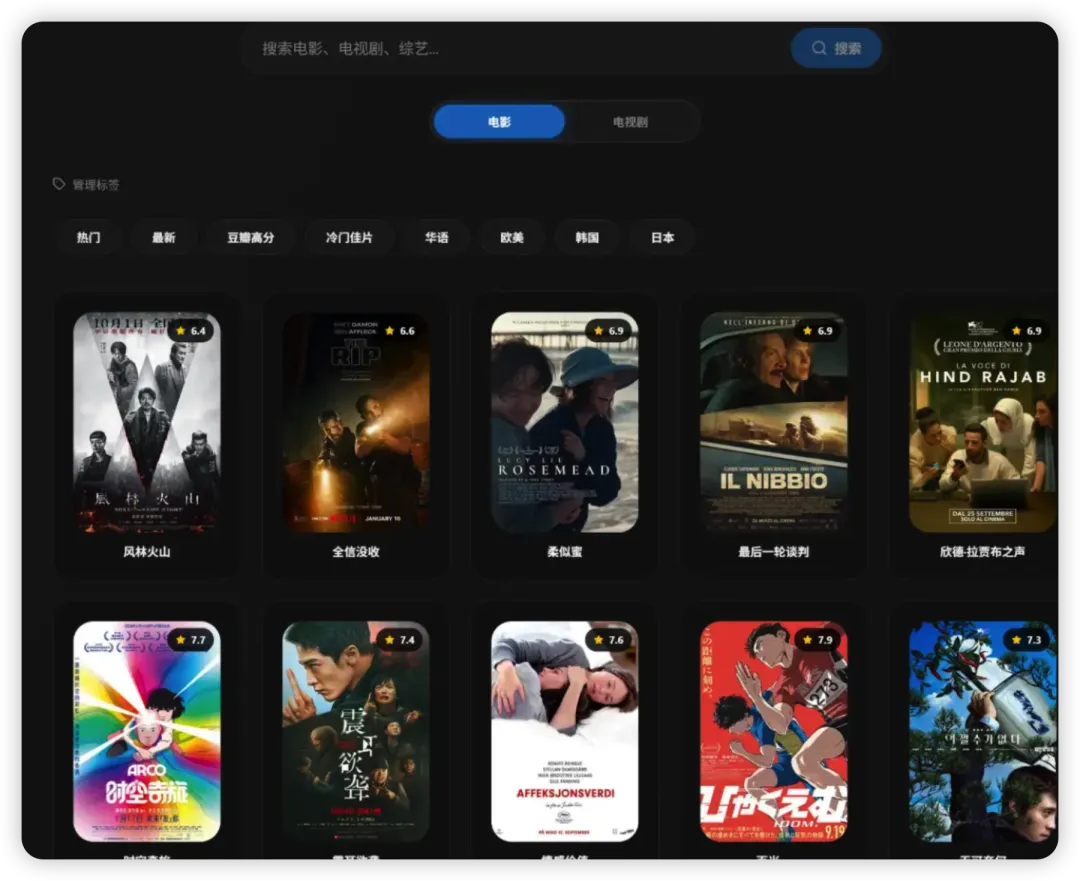Click the 6.9 rating badge on Hind Rajab
The height and width of the screenshot is (881, 1080).
[1027, 331]
